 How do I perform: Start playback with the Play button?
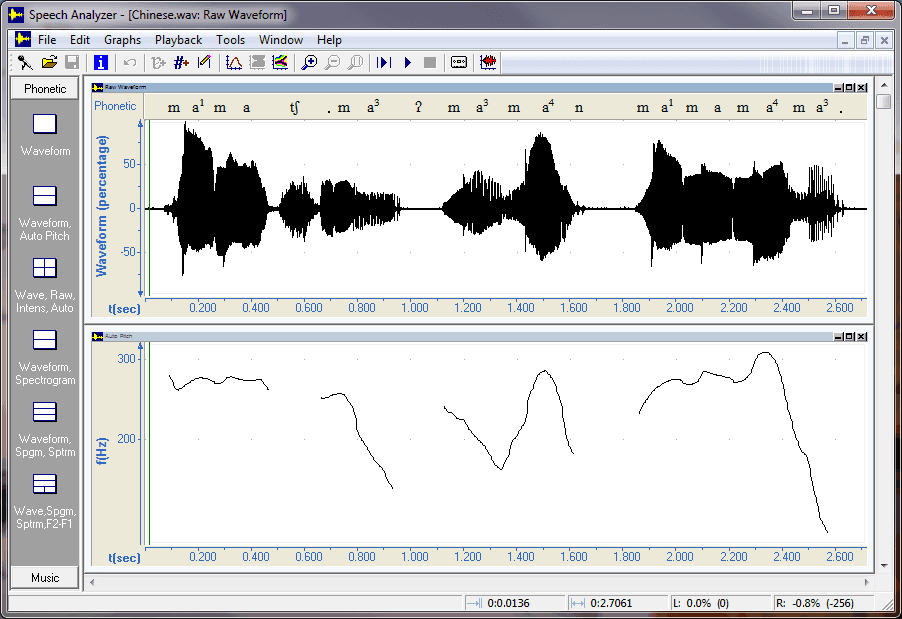[407, 62]
